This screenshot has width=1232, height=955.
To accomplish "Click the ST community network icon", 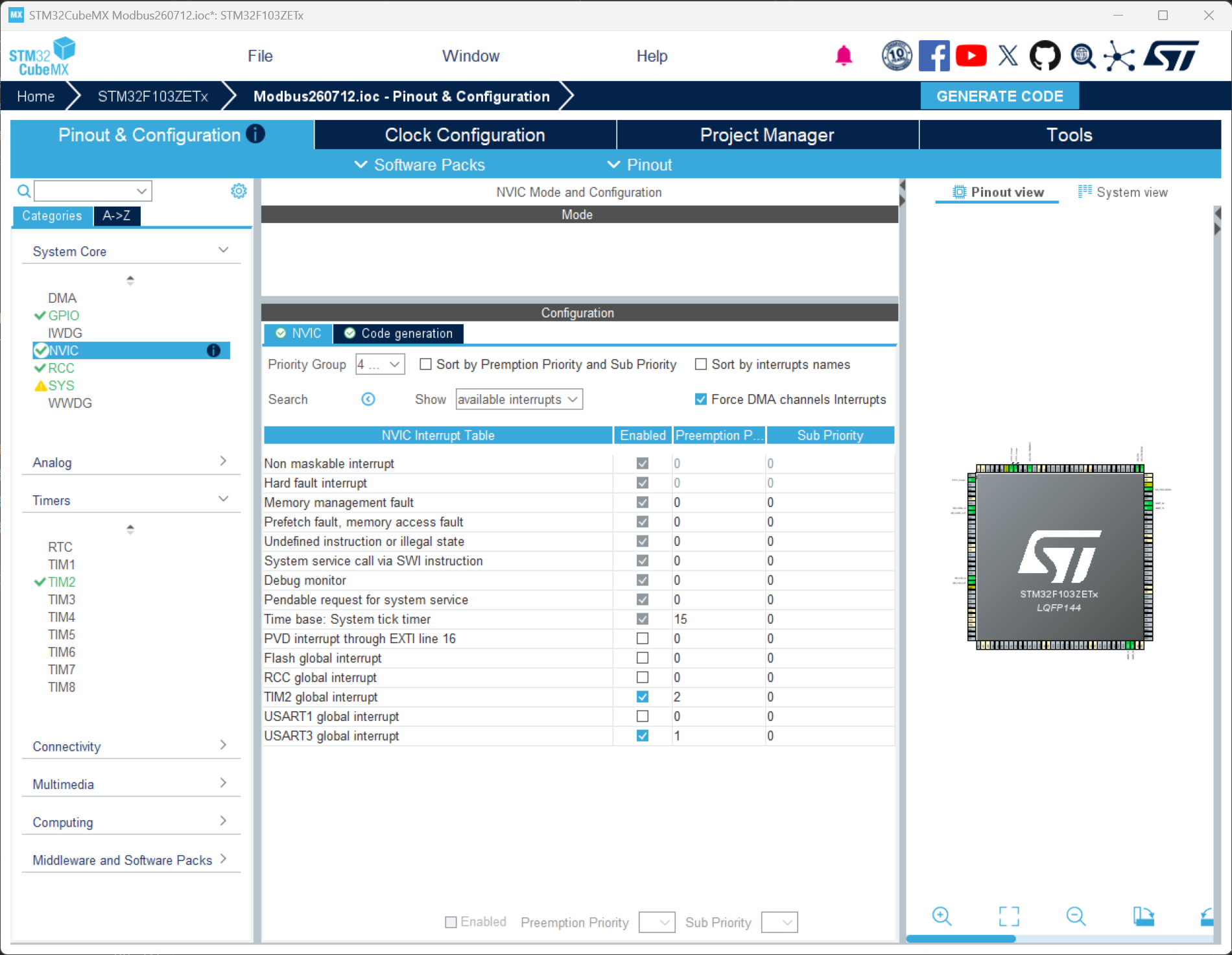I will (1119, 56).
